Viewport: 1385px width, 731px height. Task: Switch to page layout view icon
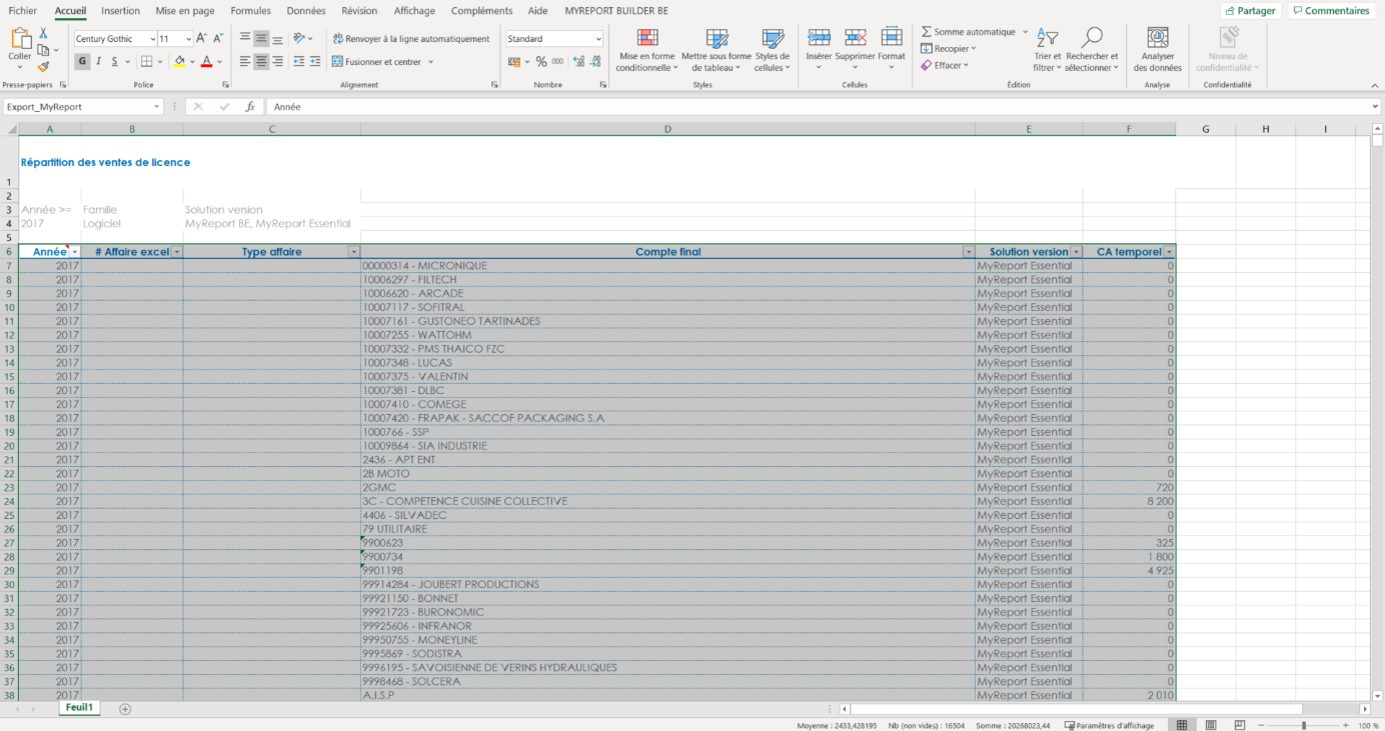(1211, 725)
